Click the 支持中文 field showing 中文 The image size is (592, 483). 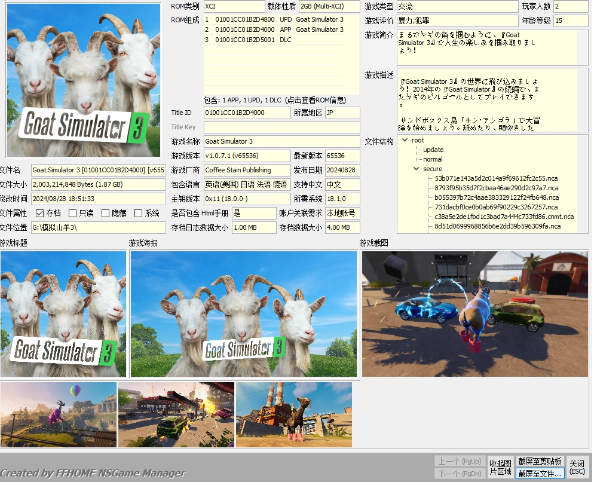343,184
